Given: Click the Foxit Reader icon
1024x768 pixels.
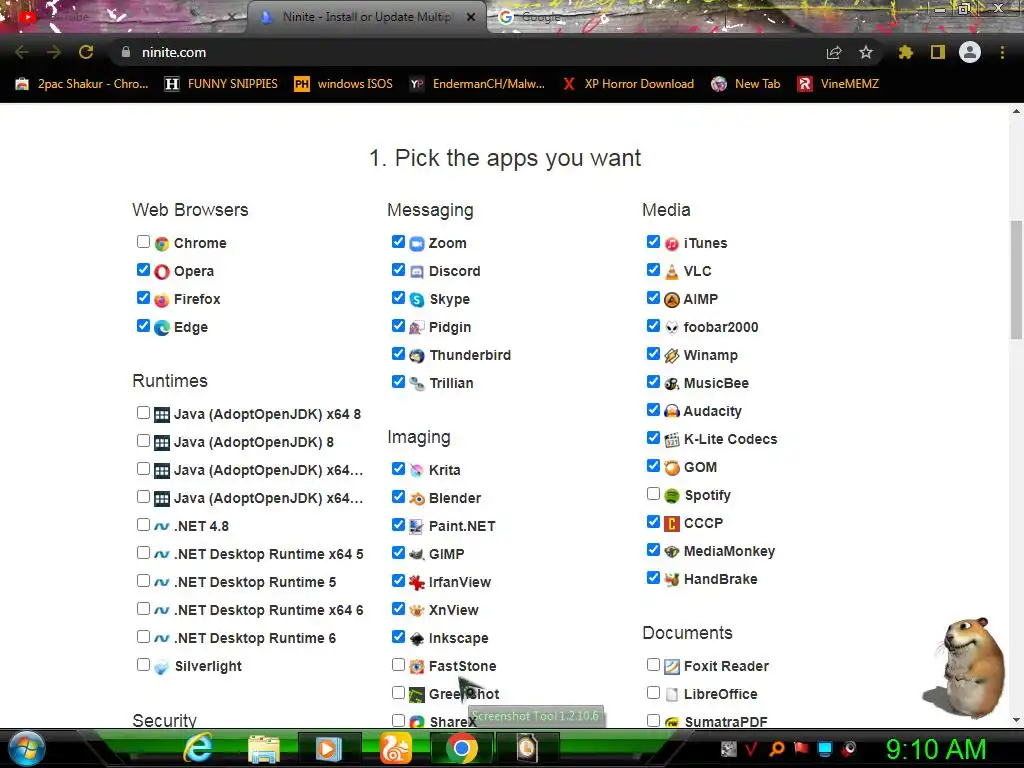Looking at the screenshot, I should [671, 667].
